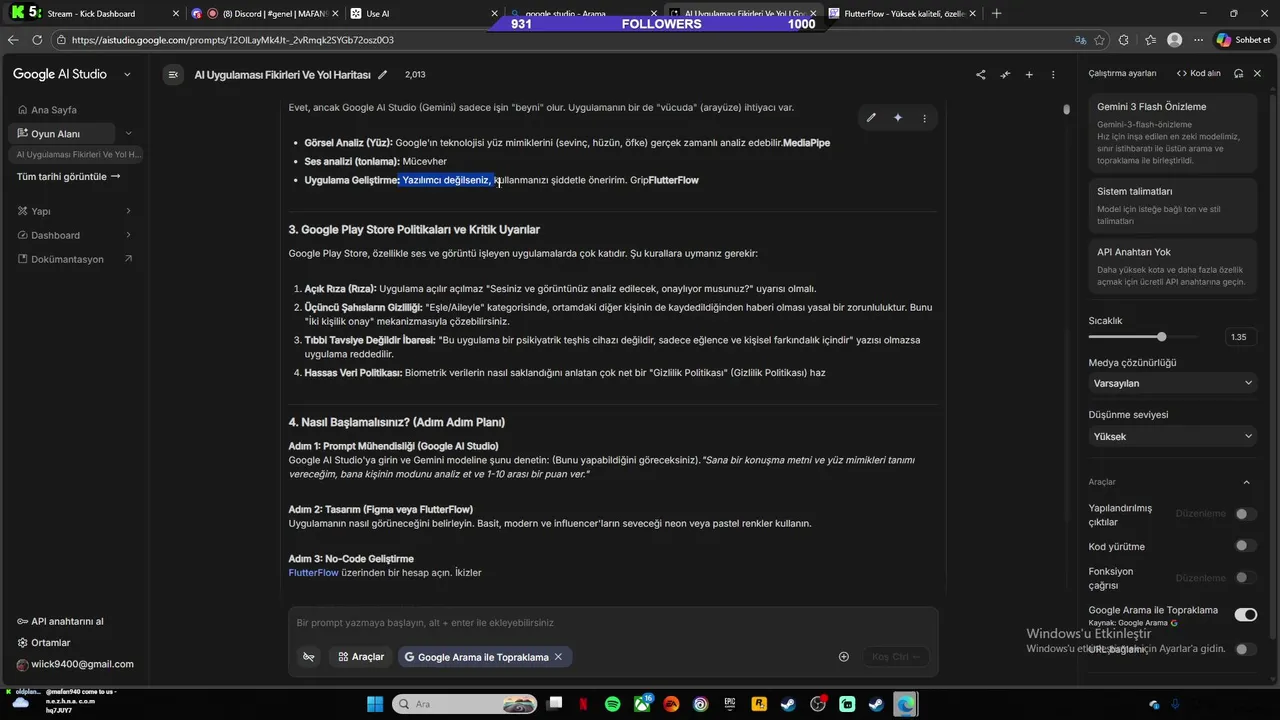Open the Oyun Alanı sidebar item

[x=62, y=134]
